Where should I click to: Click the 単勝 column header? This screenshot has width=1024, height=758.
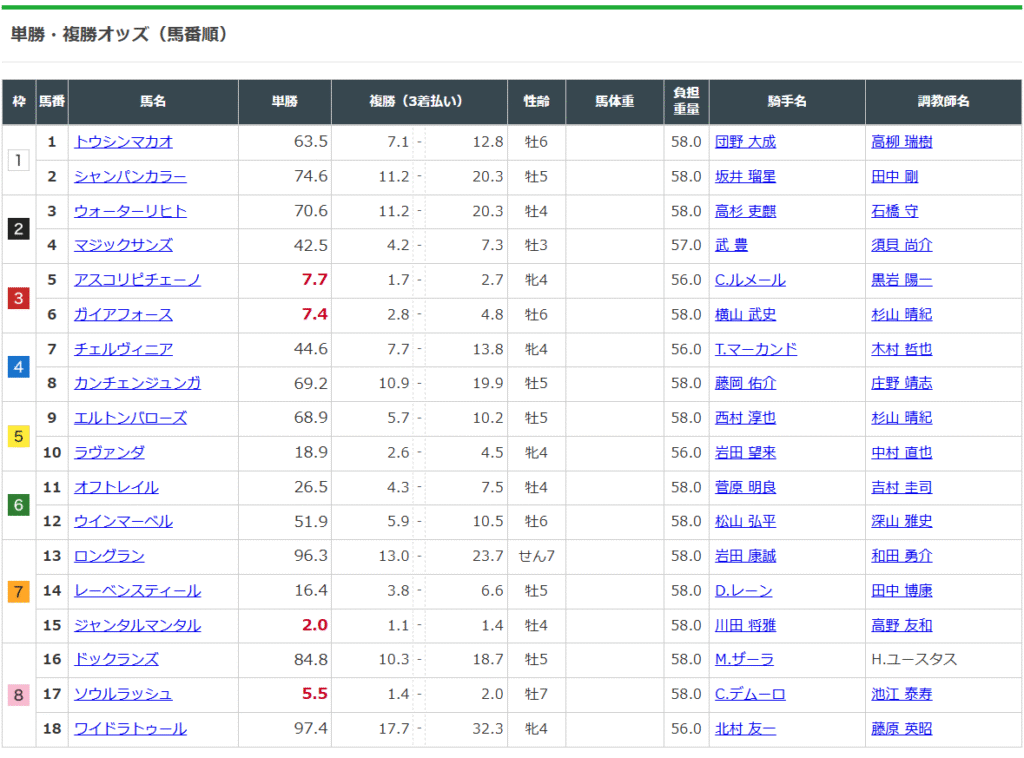(x=285, y=102)
